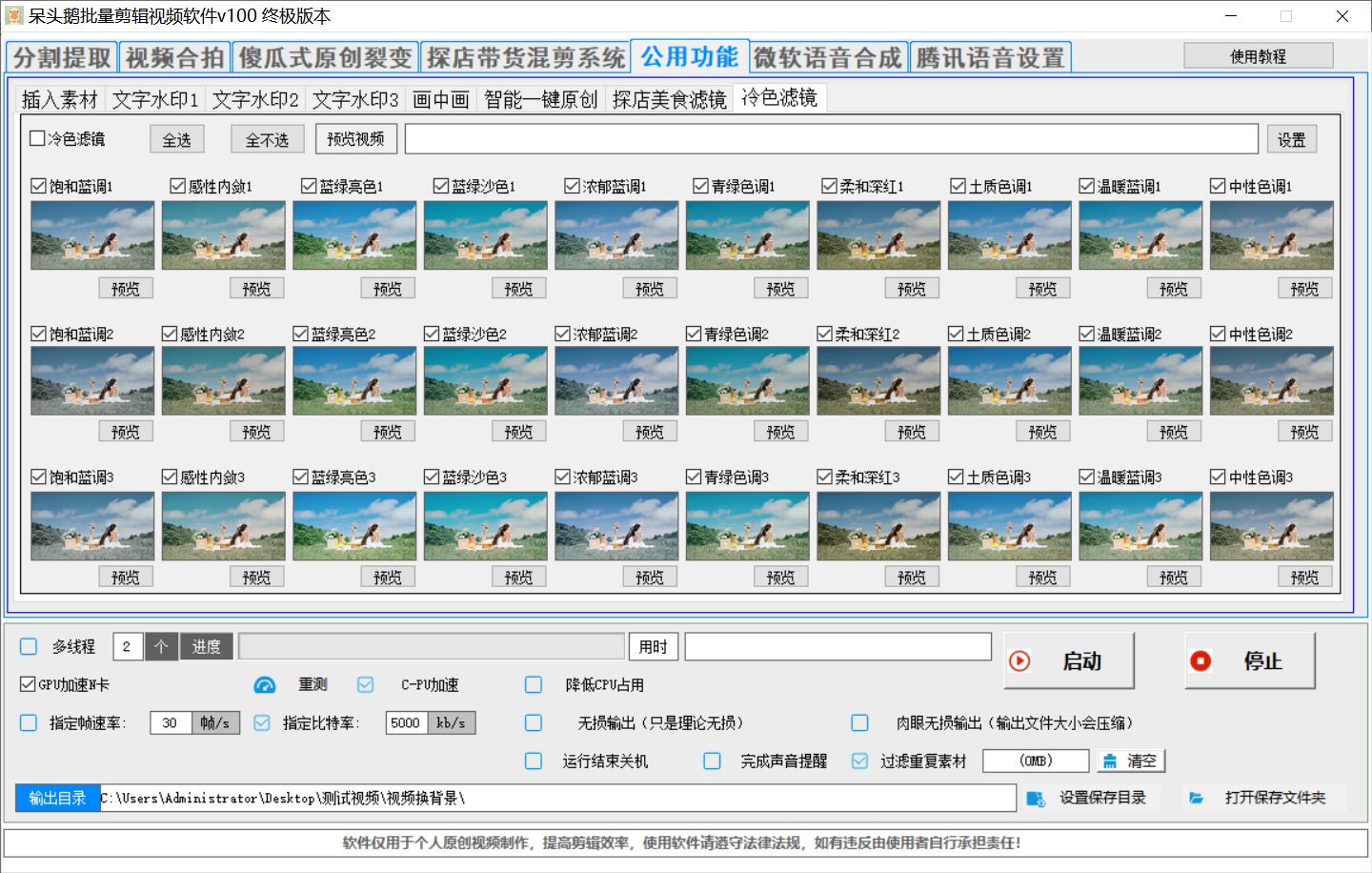Viewport: 1372px width, 873px height.
Task: Enable 指定帧速率 checkbox
Action: [29, 722]
